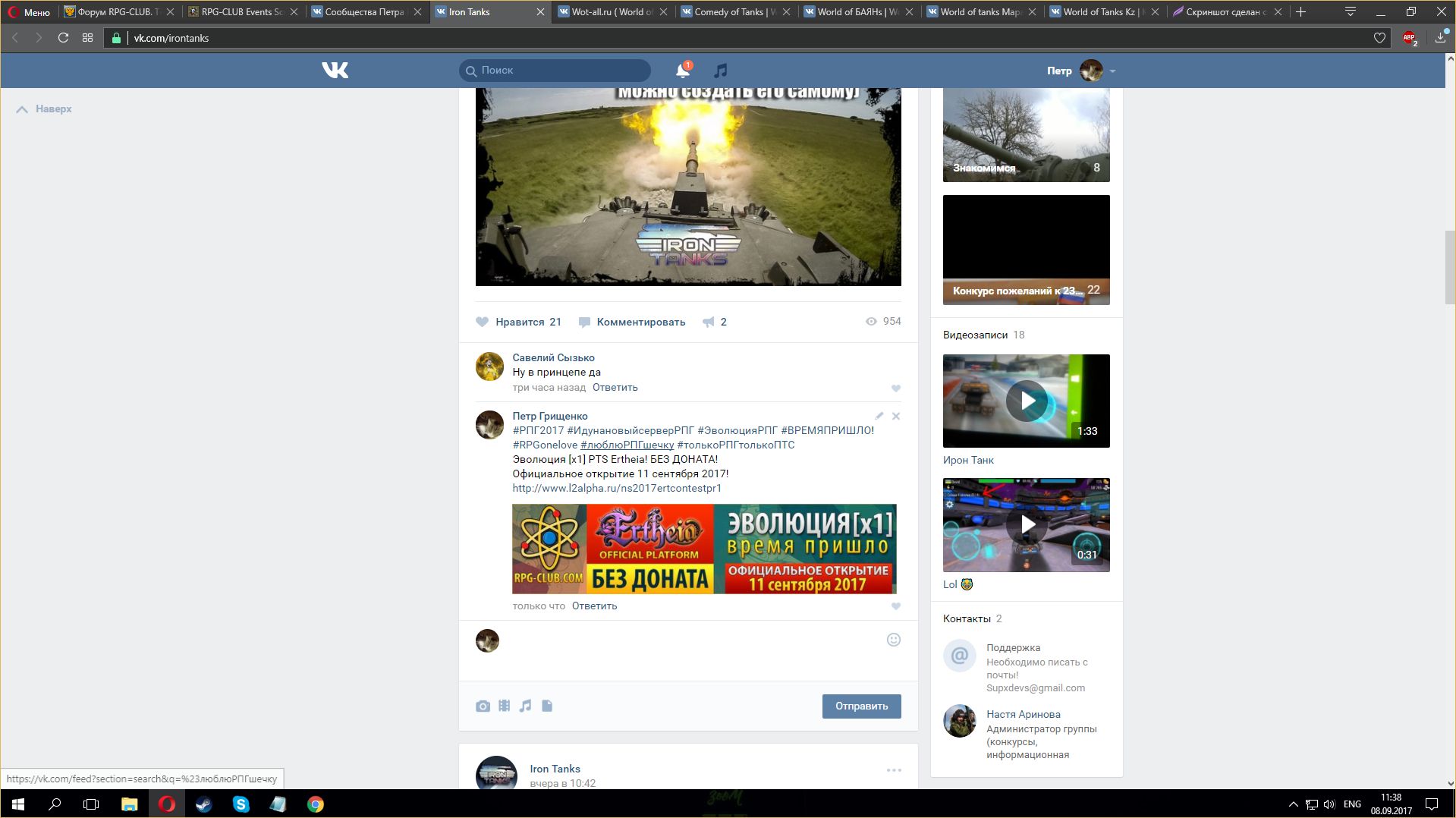Viewport: 1456px width, 818px height.
Task: Click Комментировать link
Action: pos(640,322)
